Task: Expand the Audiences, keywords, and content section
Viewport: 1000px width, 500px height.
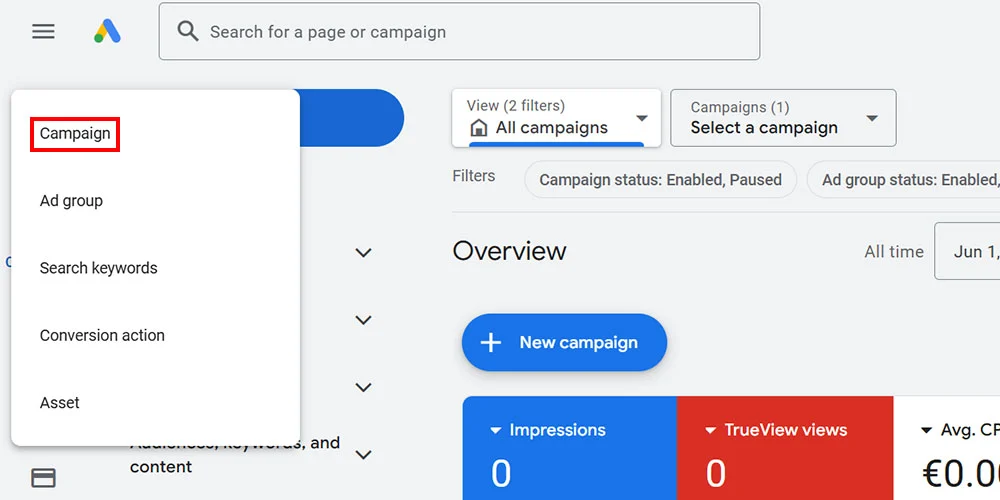Action: coord(364,455)
